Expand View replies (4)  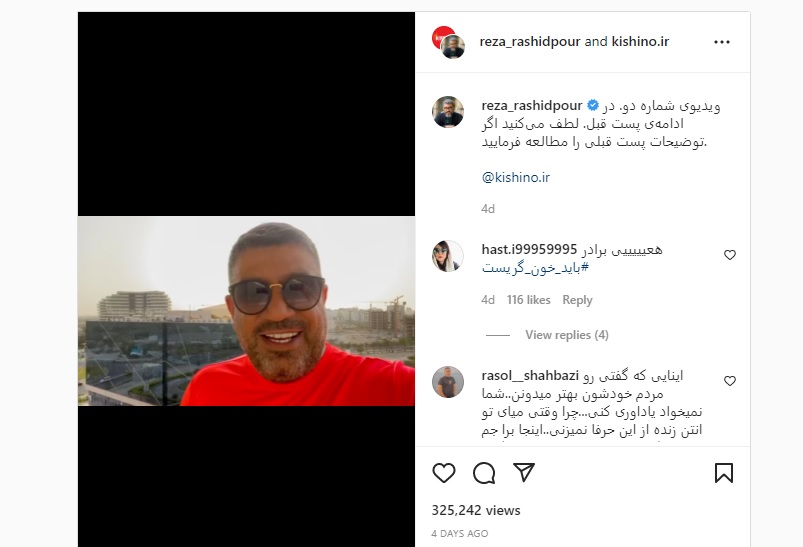coord(566,335)
